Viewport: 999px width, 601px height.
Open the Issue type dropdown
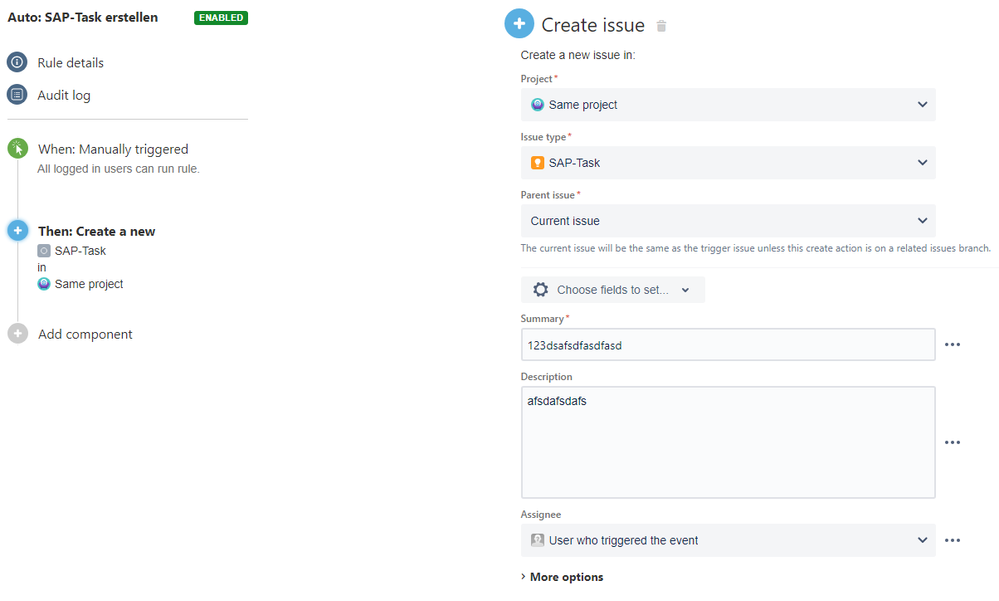pos(728,163)
